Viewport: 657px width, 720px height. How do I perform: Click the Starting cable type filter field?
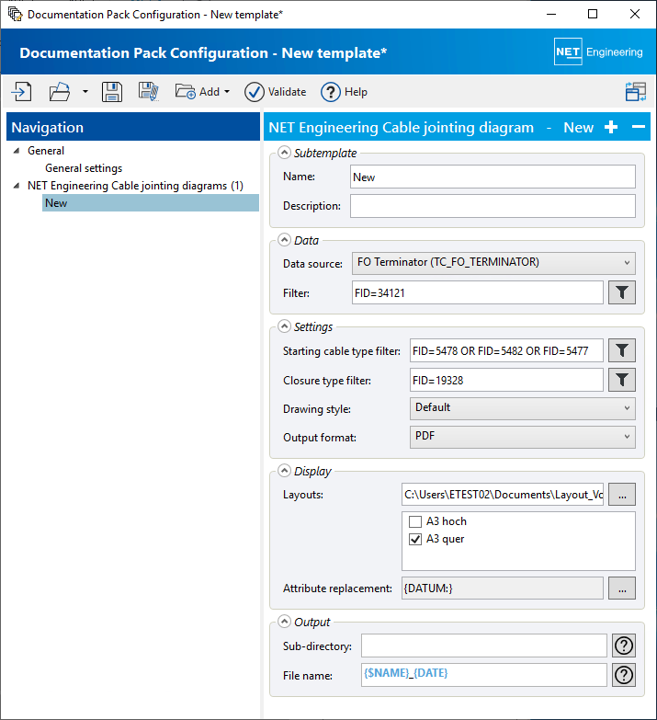(506, 350)
